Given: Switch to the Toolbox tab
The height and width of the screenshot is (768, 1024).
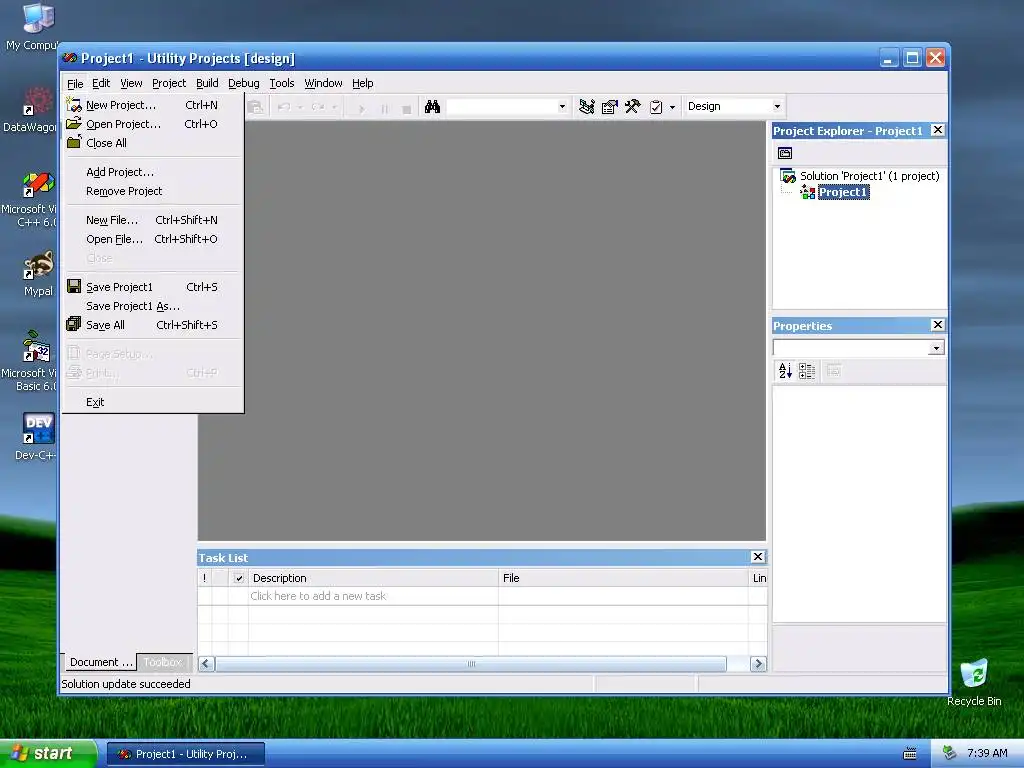Looking at the screenshot, I should click(x=163, y=662).
